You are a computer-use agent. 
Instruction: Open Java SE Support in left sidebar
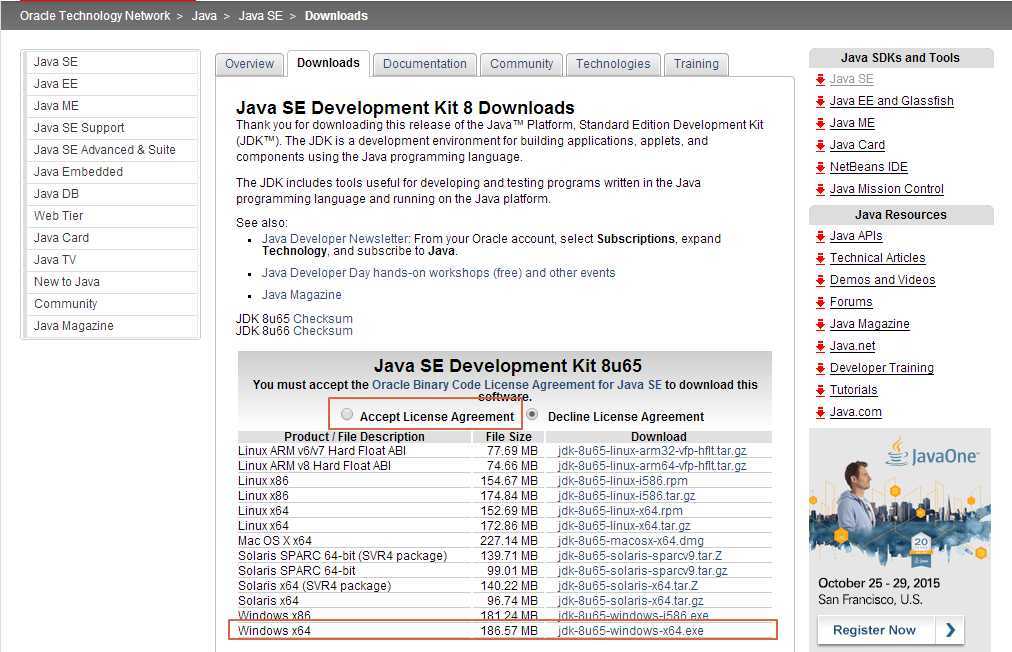(111, 128)
